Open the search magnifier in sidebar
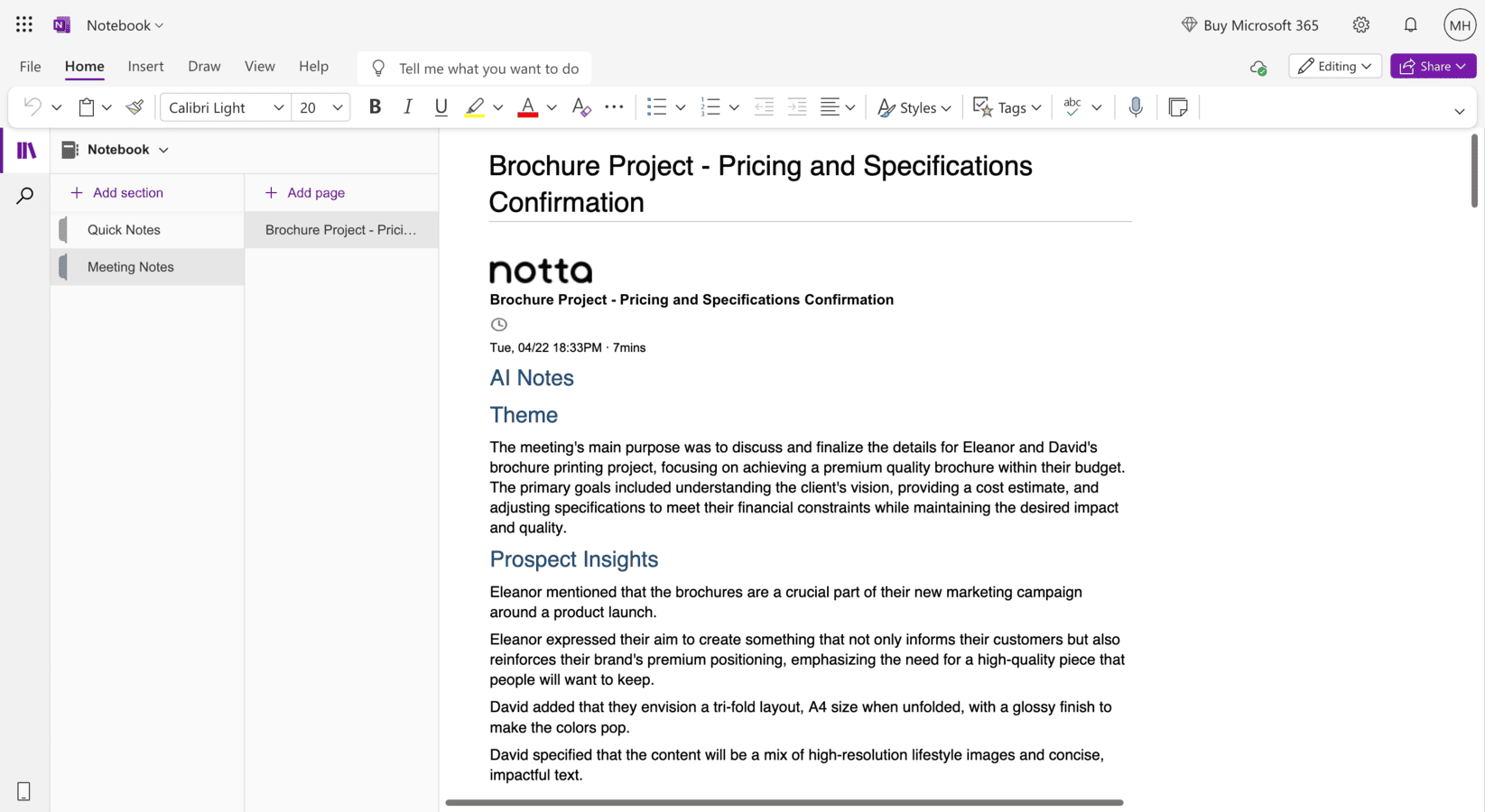 (x=25, y=196)
